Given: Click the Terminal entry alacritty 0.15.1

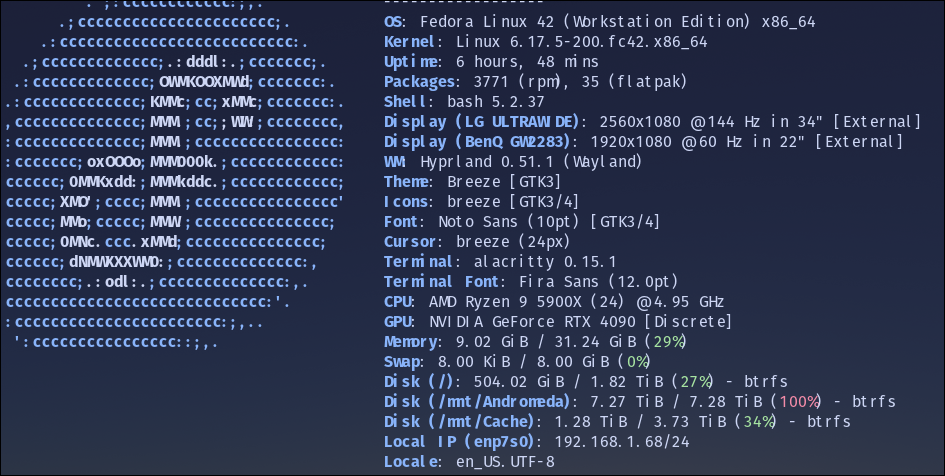Looking at the screenshot, I should pyautogui.click(x=500, y=261).
